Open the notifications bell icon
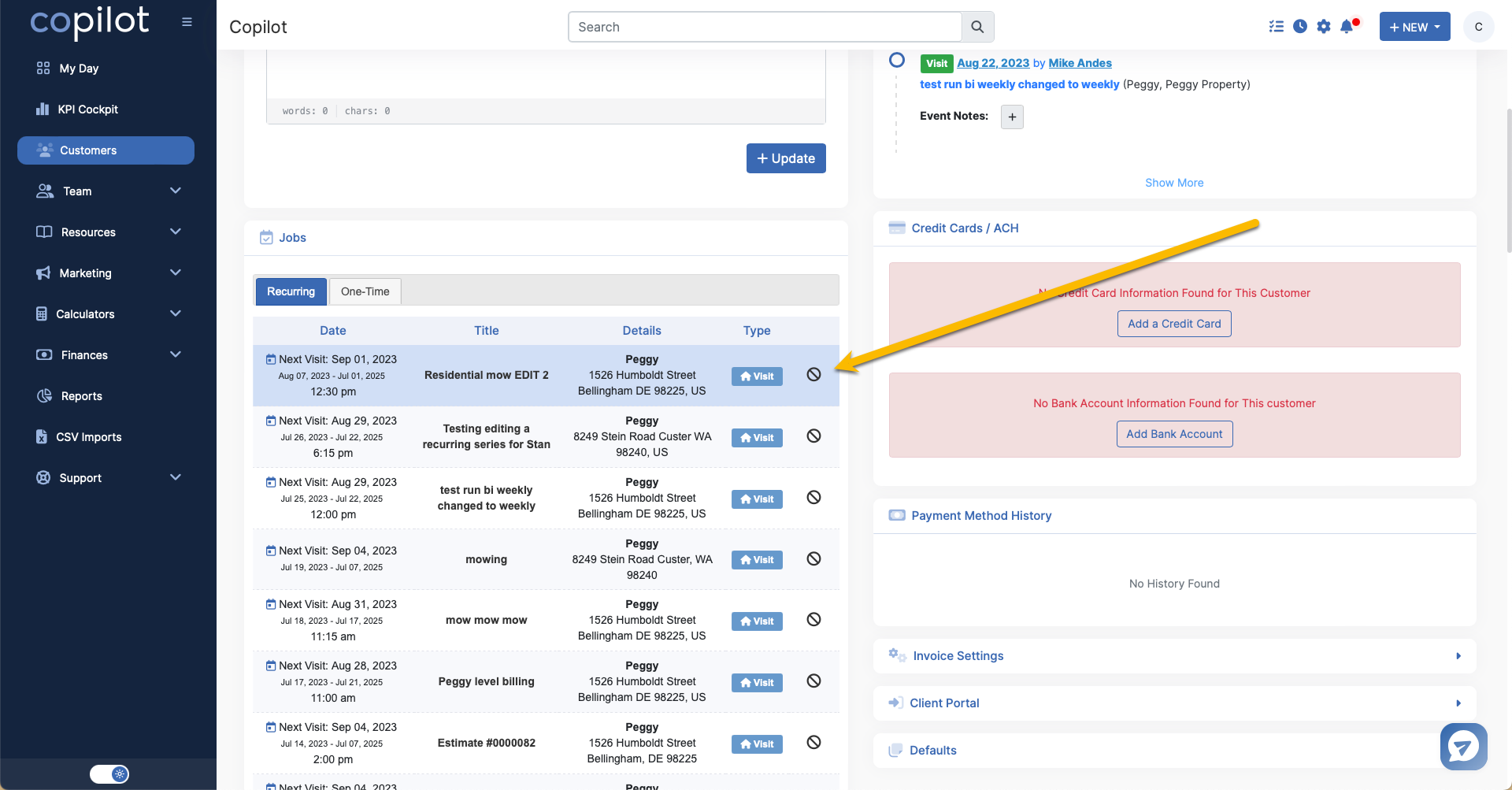 pyautogui.click(x=1348, y=27)
